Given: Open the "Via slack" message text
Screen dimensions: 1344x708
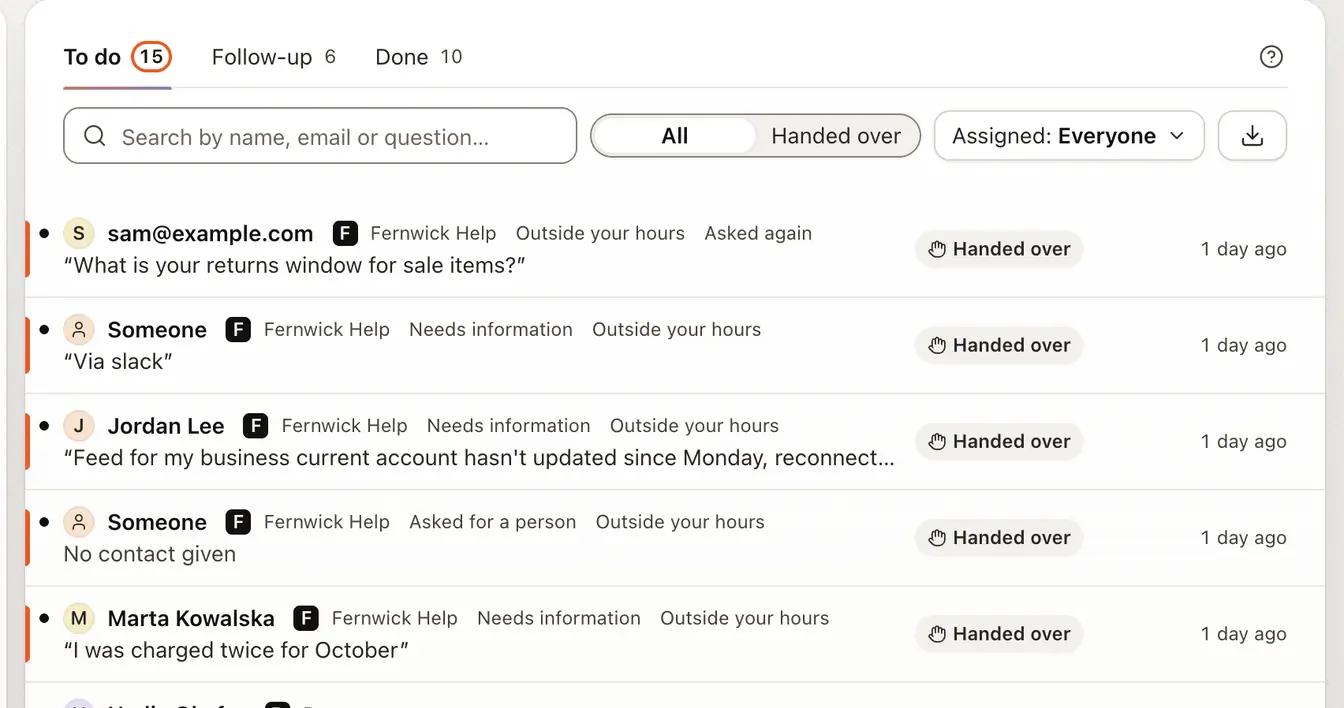Looking at the screenshot, I should point(118,362).
